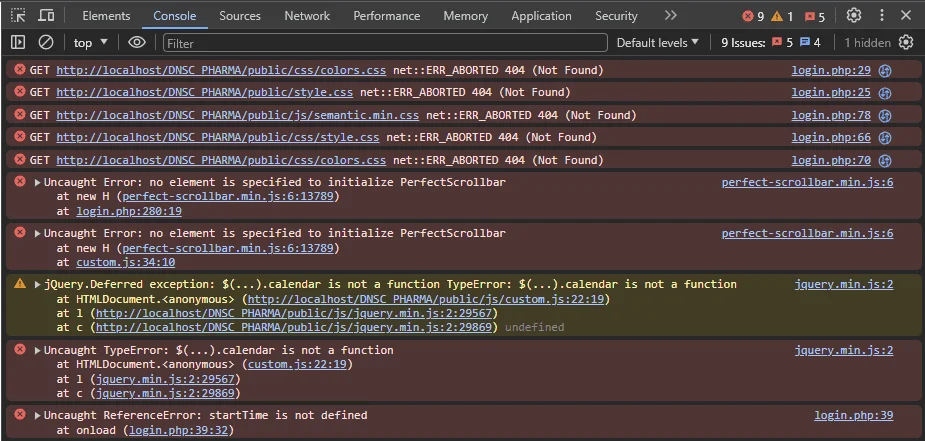The image size is (925, 441).
Task: Show the console sidebar panel icon
Action: click(18, 42)
